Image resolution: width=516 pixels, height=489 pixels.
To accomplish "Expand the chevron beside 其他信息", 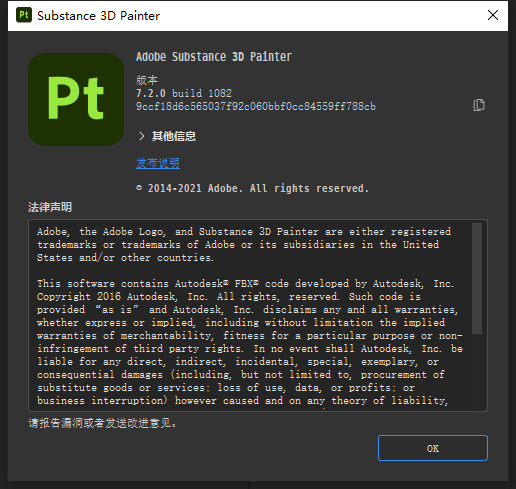I will 142,136.
